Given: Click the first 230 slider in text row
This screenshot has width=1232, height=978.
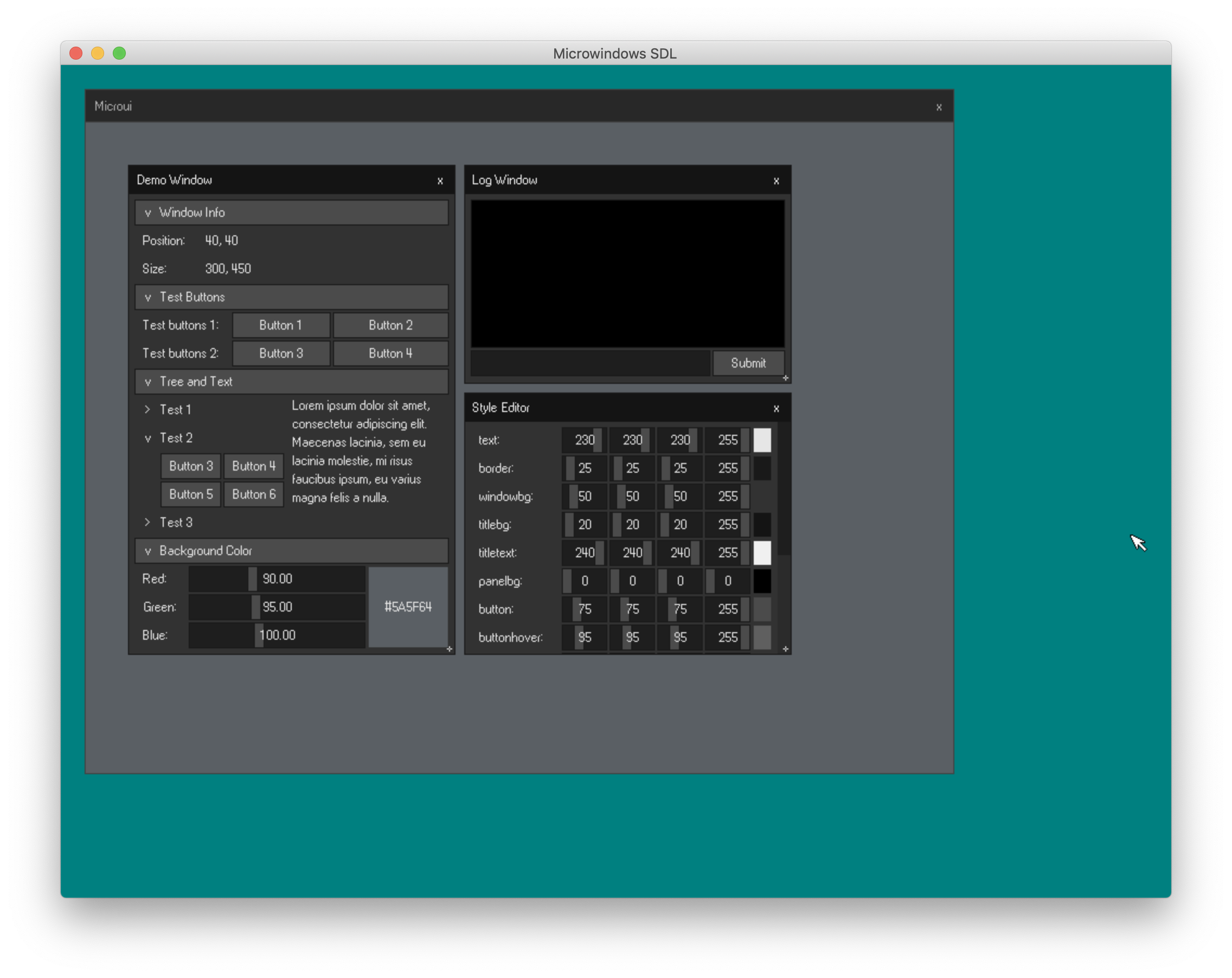Looking at the screenshot, I should click(x=584, y=440).
